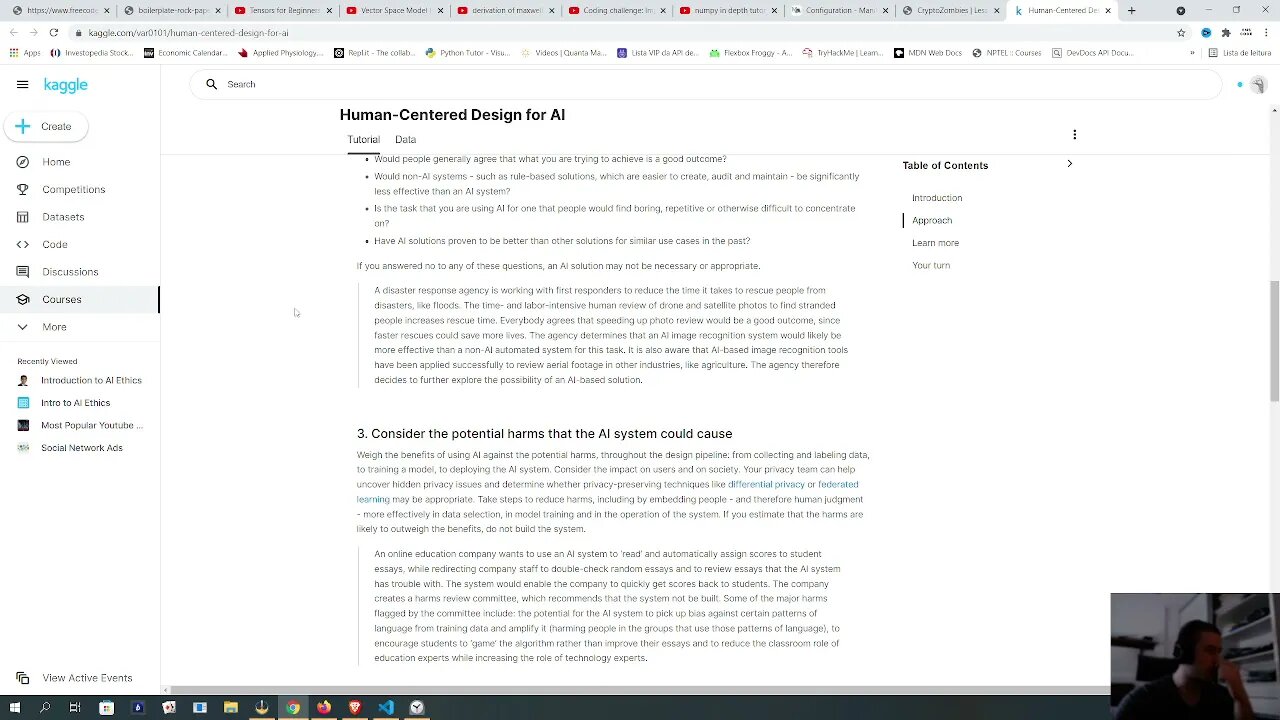
Task: Open Most Popular Youtube dataset
Action: [x=91, y=425]
